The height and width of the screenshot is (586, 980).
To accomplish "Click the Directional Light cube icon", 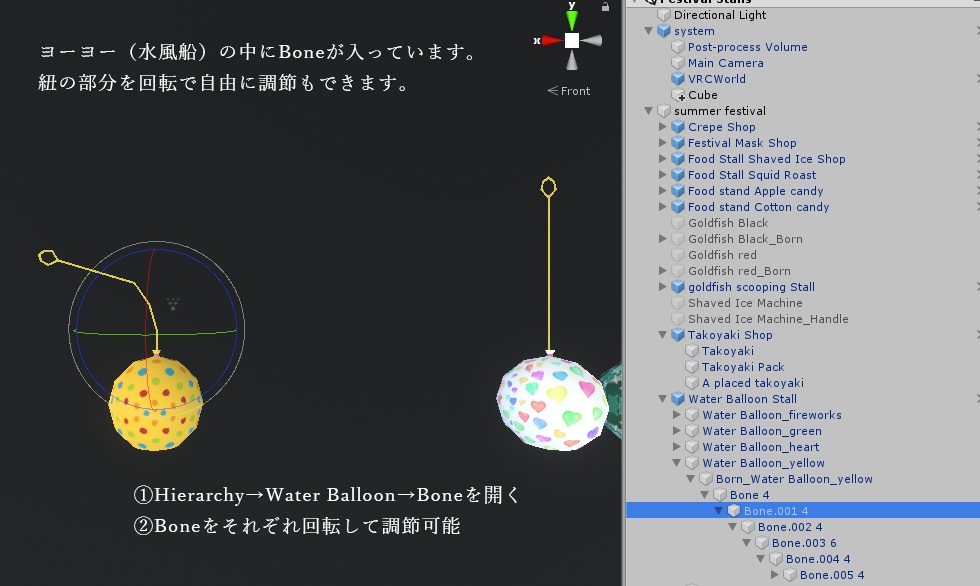I will tap(664, 15).
